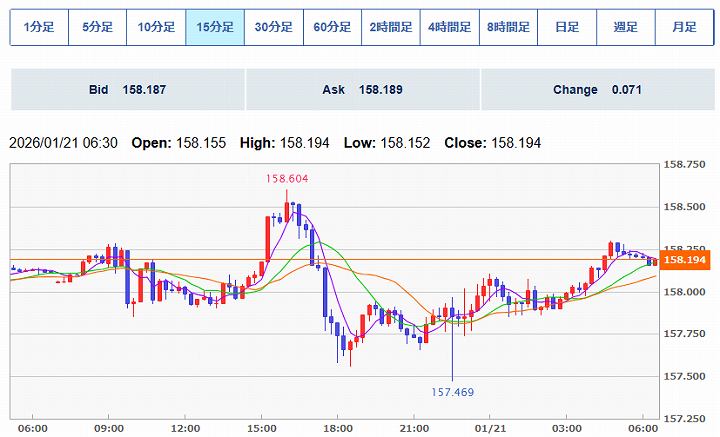Viewport: 720px width, 437px height.
Task: Switch to 週足 weekly chart
Action: tap(626, 27)
